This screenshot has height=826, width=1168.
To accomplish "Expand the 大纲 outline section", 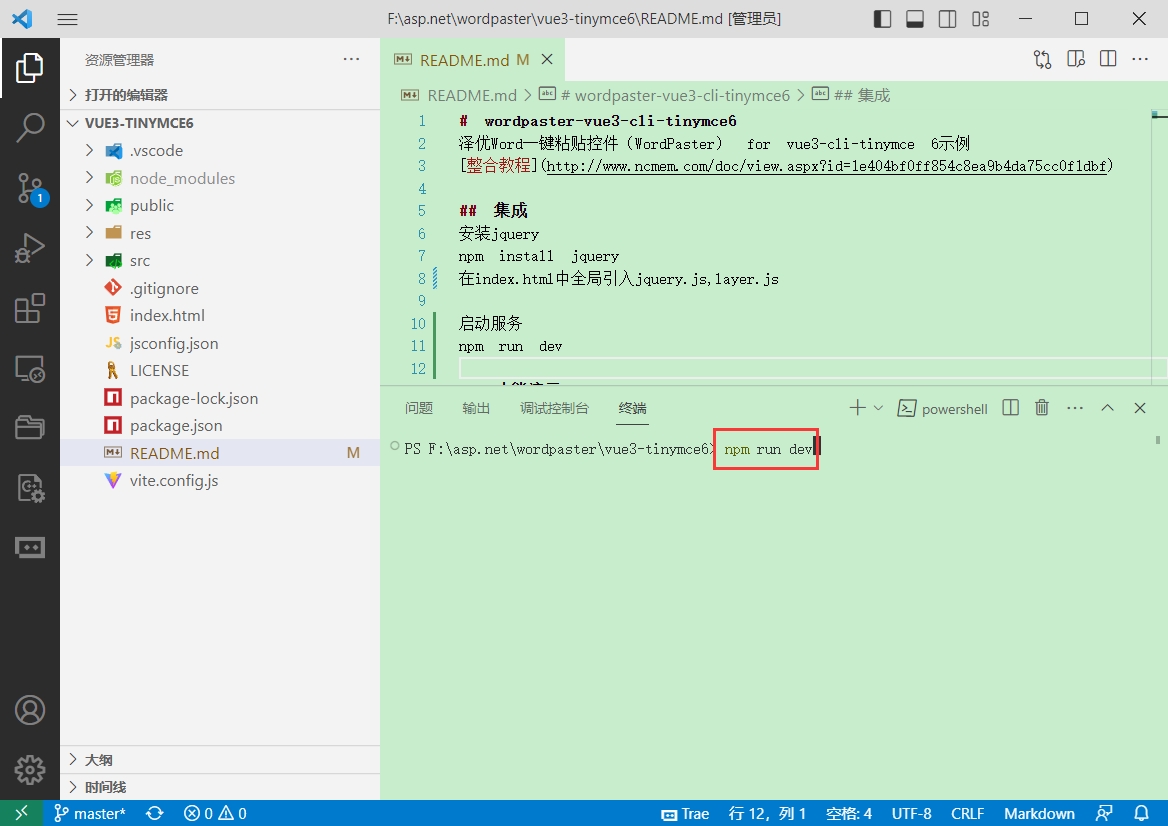I will (x=99, y=760).
